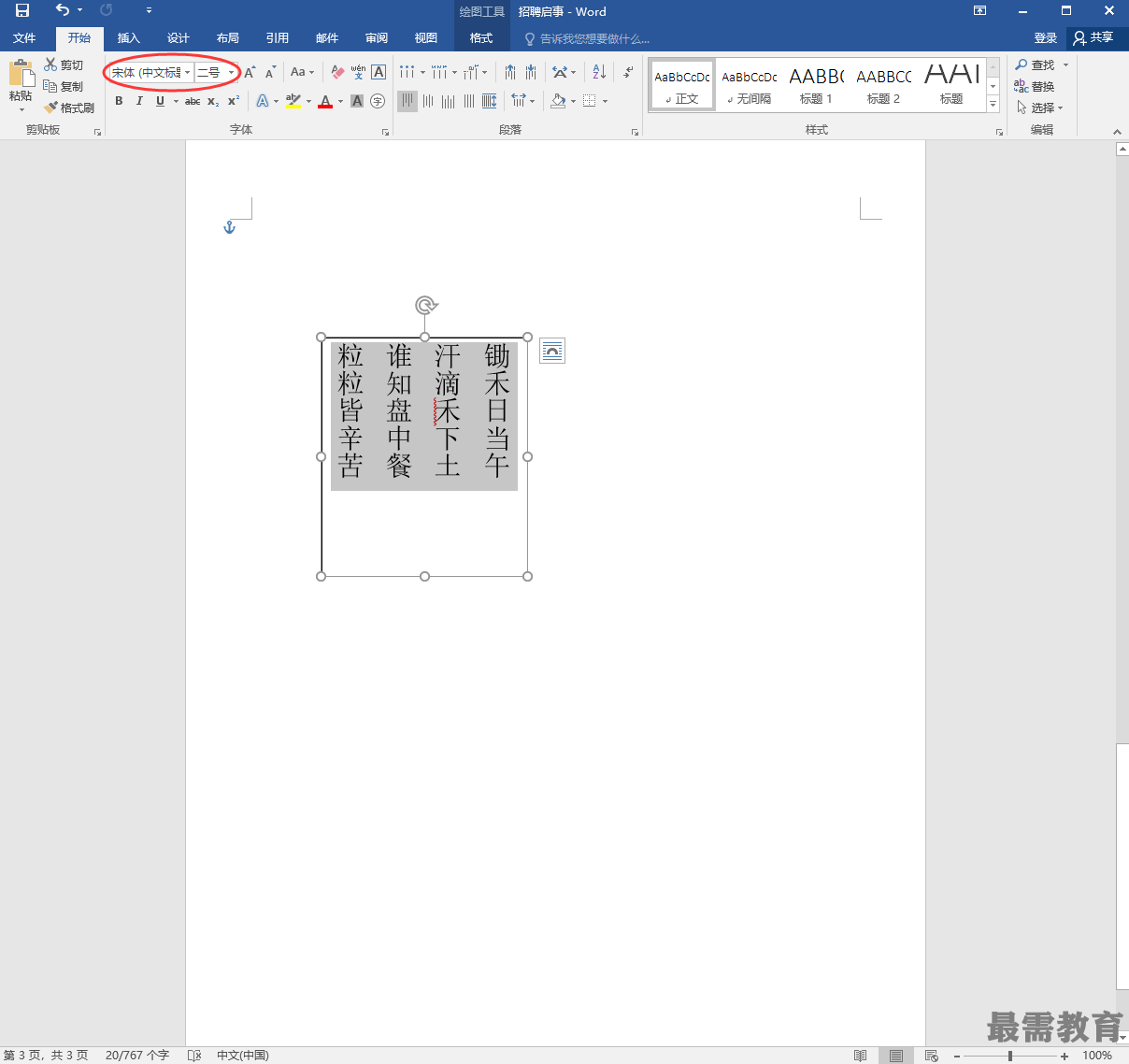The height and width of the screenshot is (1064, 1129).
Task: Click the 'Tell me what you want' search box
Action: [586, 38]
